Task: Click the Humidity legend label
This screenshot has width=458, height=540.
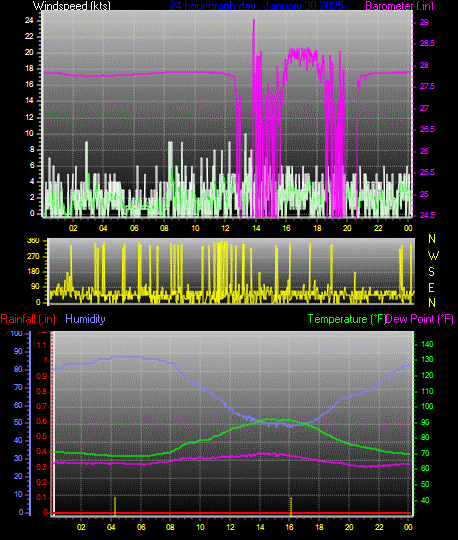Action: click(x=85, y=319)
